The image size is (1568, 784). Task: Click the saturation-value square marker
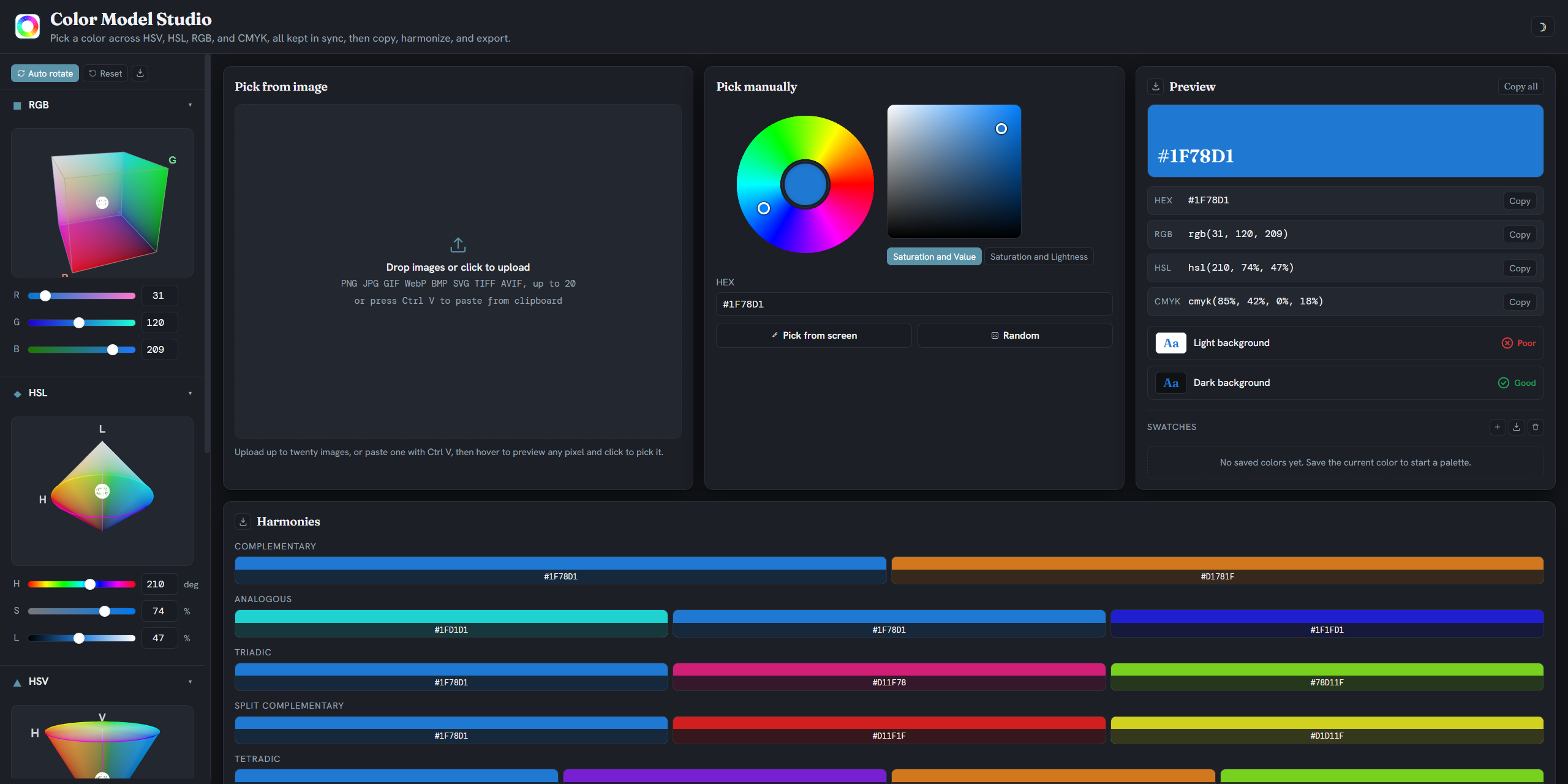[x=1001, y=129]
